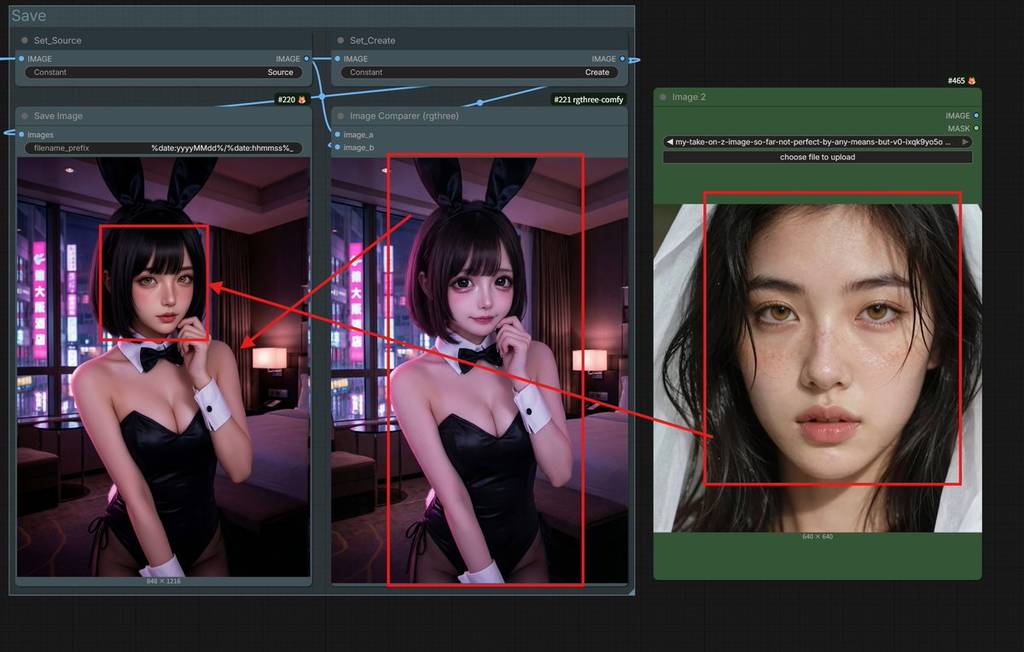Click the images input port on Save Image
The width and height of the screenshot is (1024, 652).
click(x=22, y=135)
